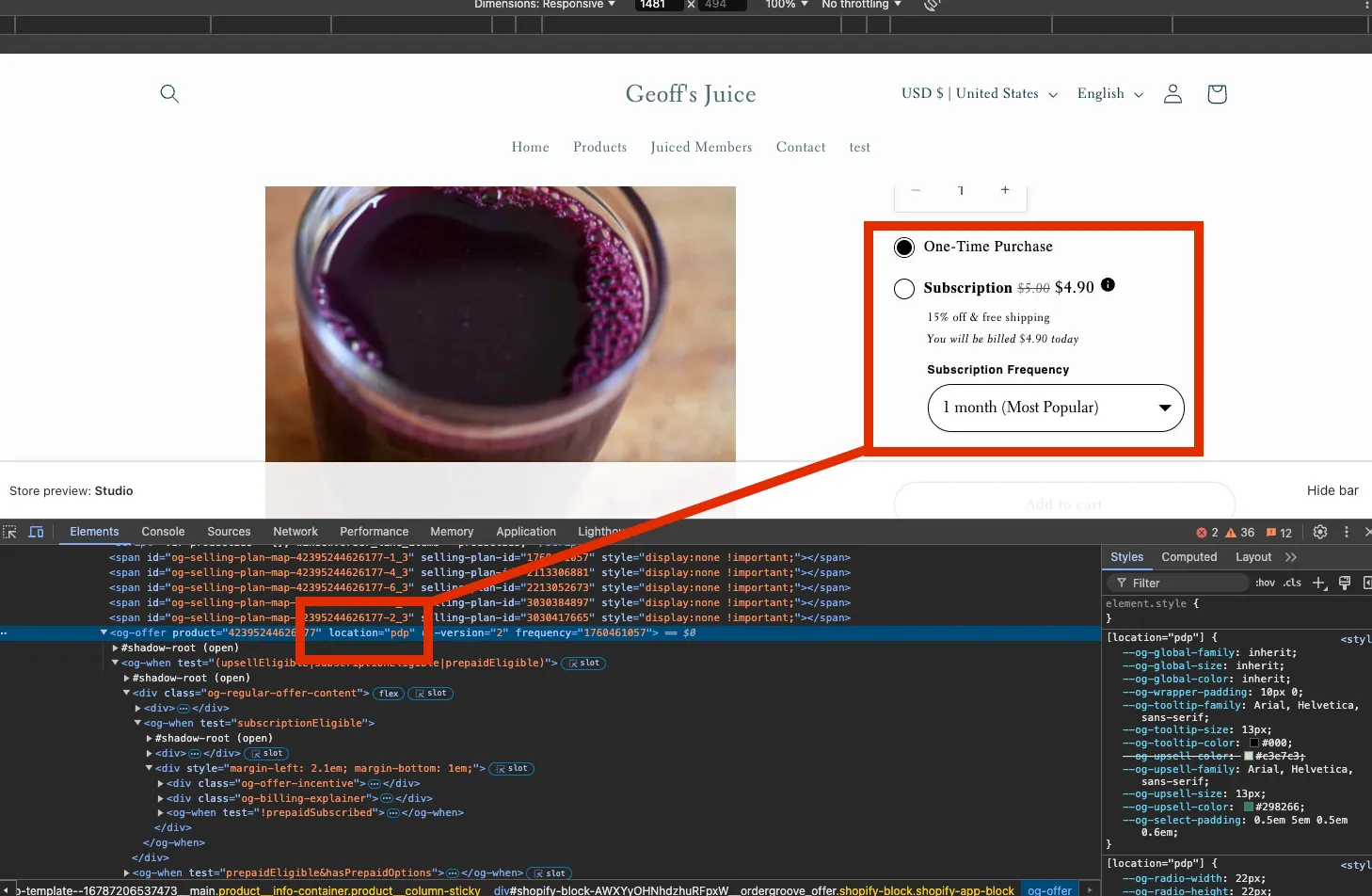This screenshot has width=1372, height=896.
Task: Click the #000 tooltip color swatch
Action: click(x=1254, y=743)
